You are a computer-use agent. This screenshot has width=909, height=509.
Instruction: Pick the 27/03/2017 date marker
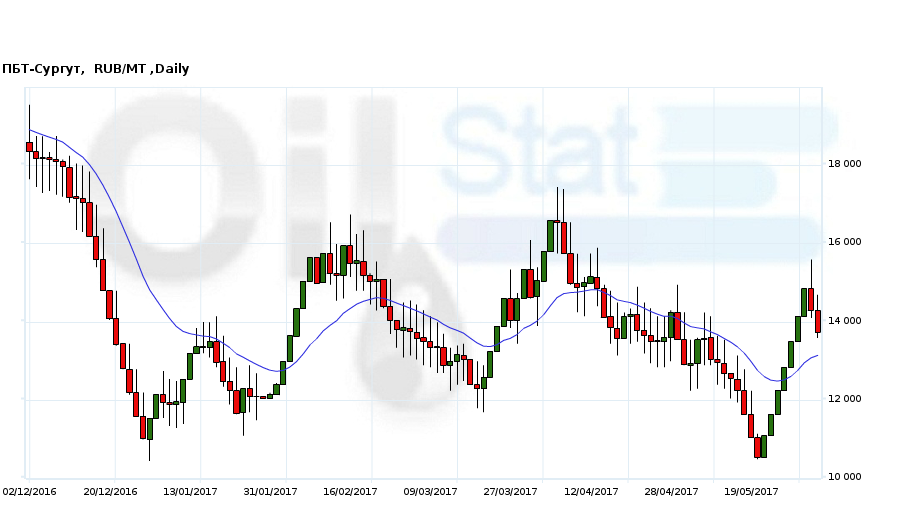coord(510,491)
